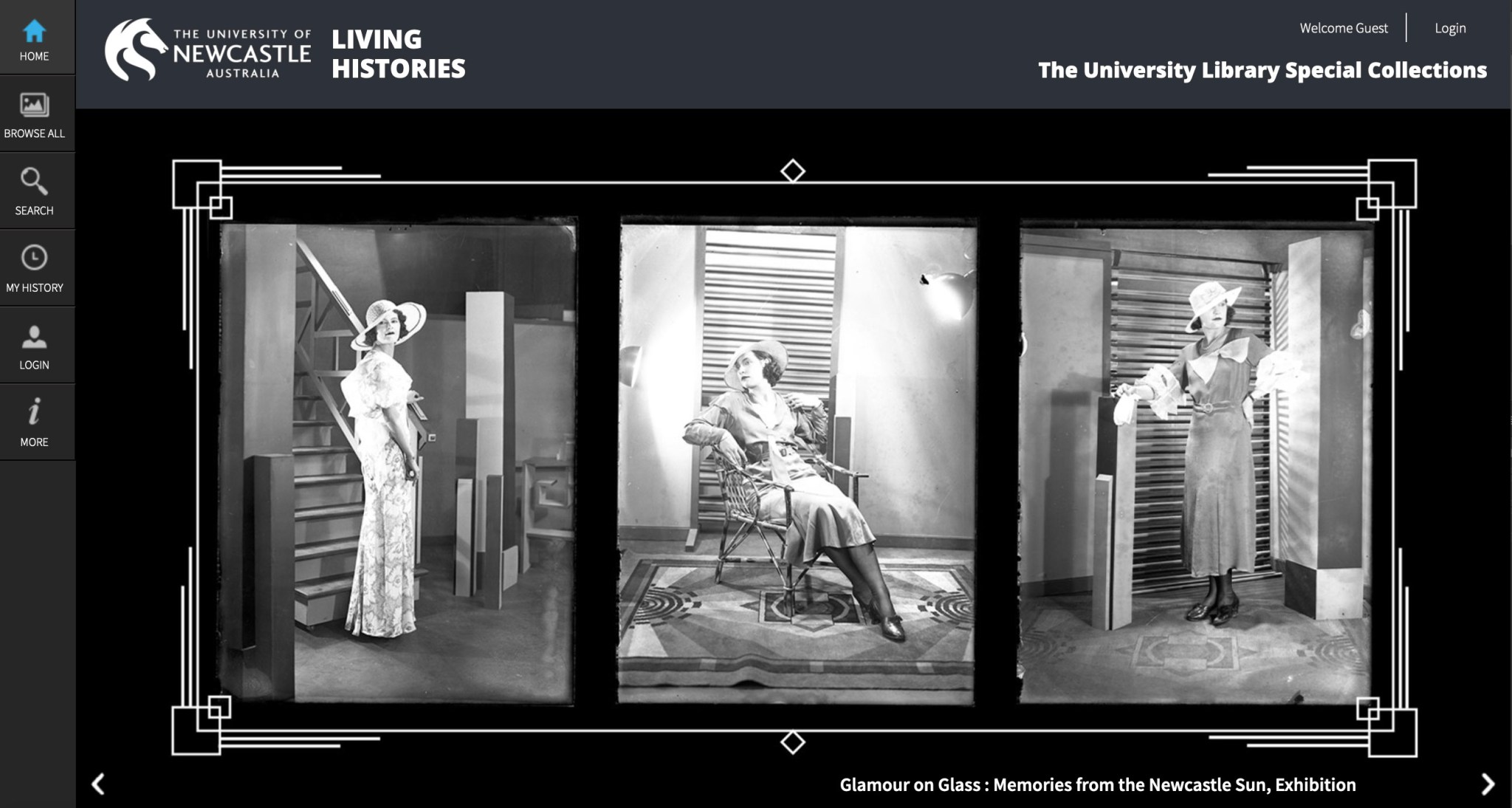Click the Welcome Guest text

[x=1343, y=28]
